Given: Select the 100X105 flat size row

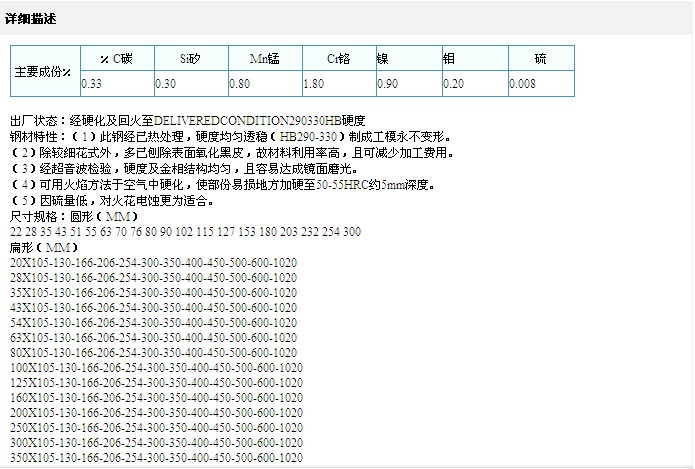Looking at the screenshot, I should pyautogui.click(x=155, y=368).
